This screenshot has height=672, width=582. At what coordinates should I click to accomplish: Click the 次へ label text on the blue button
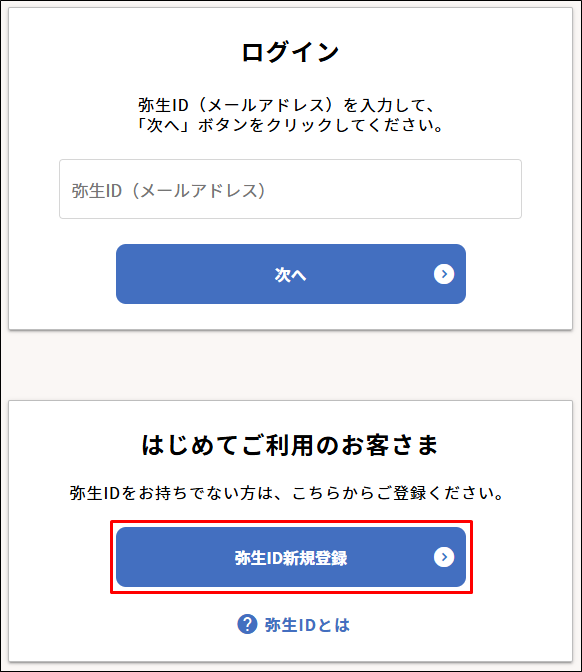[291, 275]
